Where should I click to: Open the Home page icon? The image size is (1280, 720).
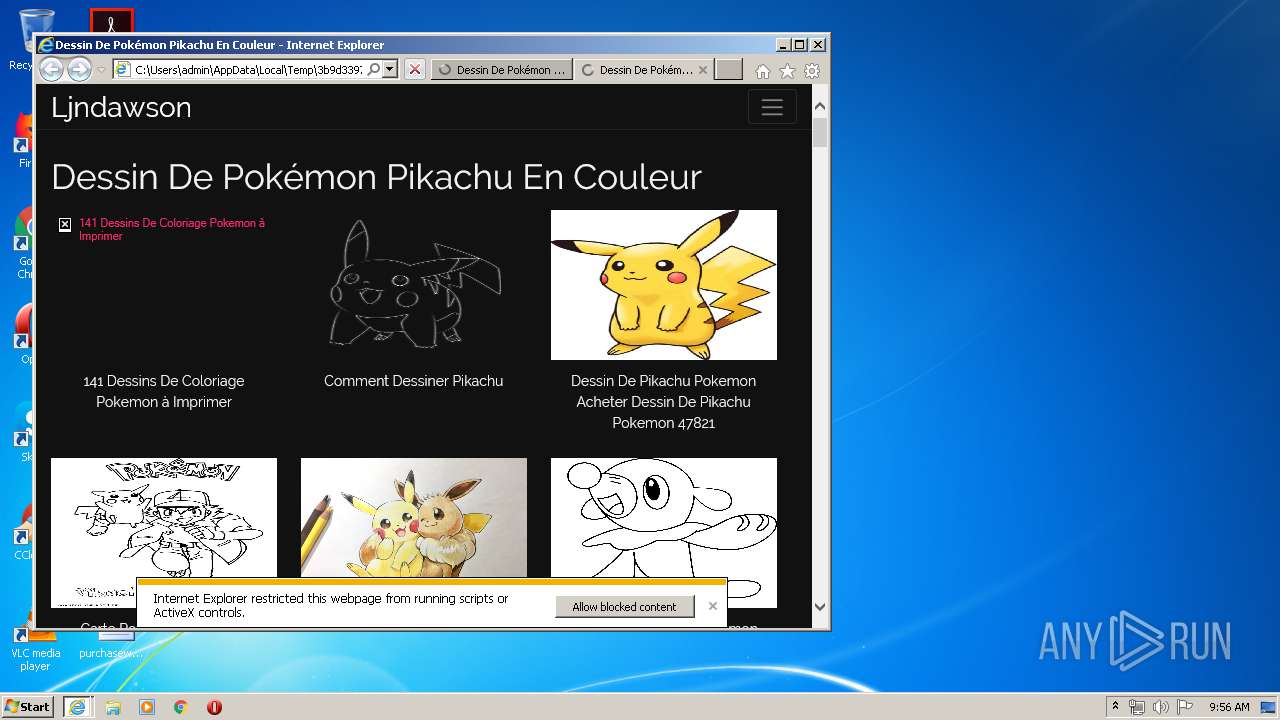tap(763, 71)
